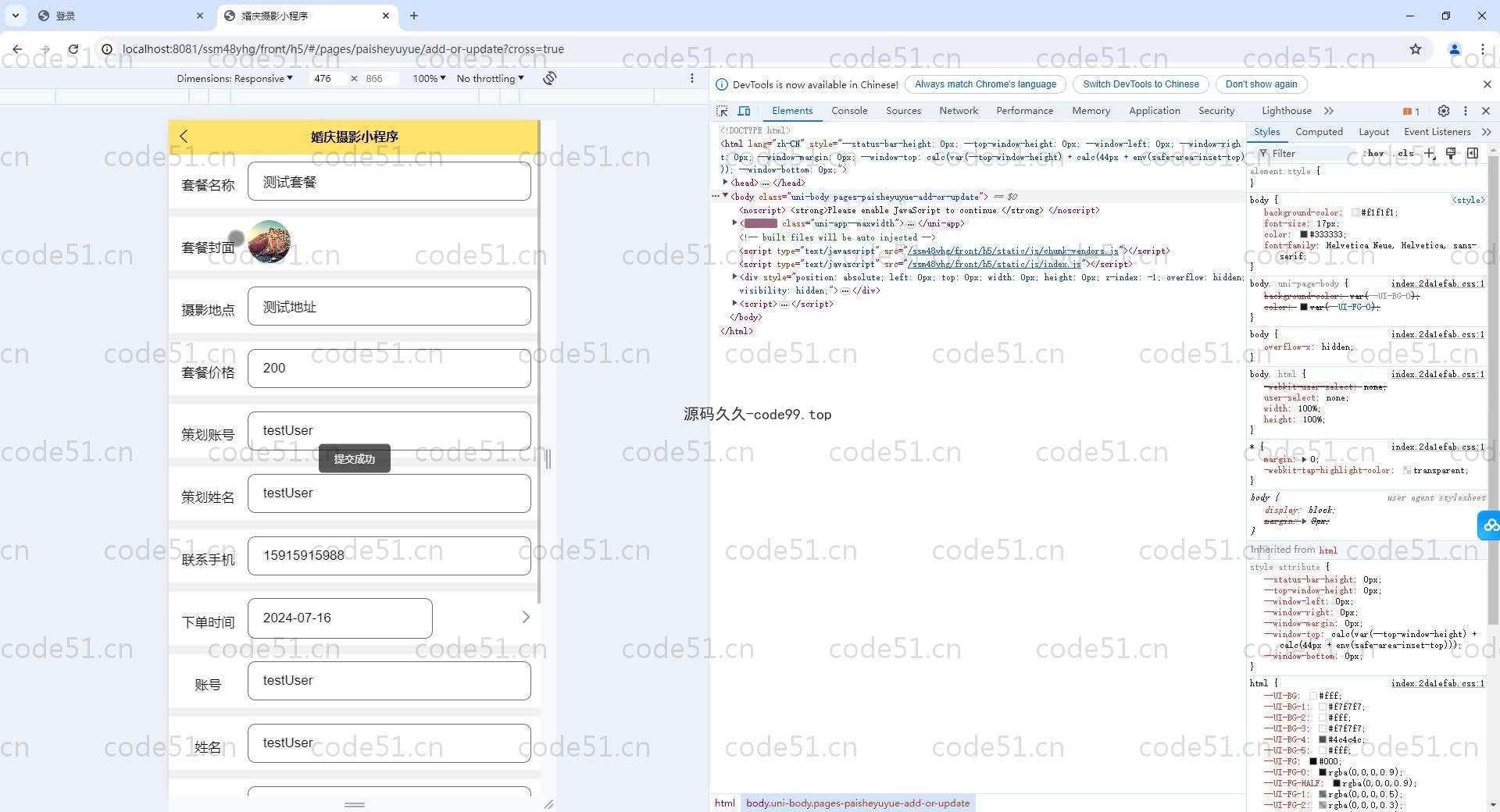Open the issues counter badge showing 1
1500x812 pixels.
pos(1411,111)
